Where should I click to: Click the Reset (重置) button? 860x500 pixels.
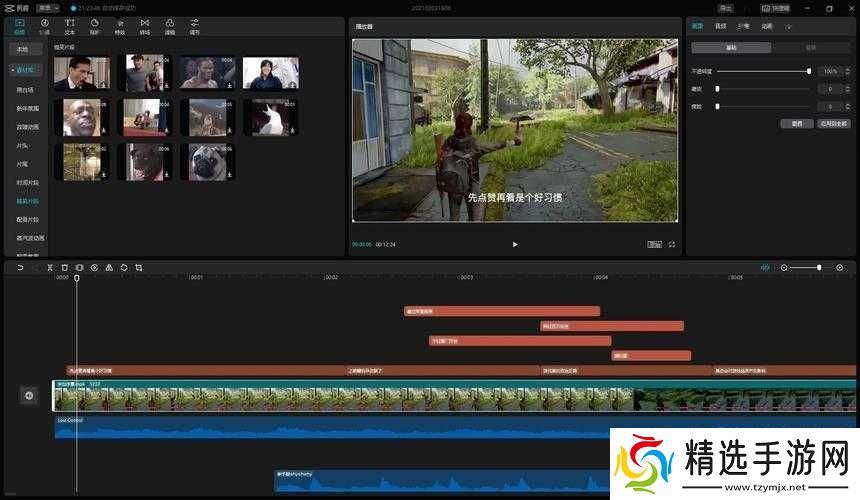(796, 123)
